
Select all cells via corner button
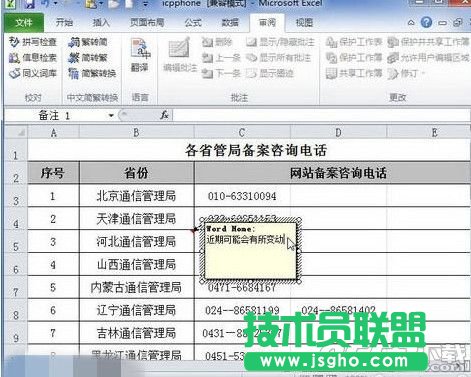16,133
